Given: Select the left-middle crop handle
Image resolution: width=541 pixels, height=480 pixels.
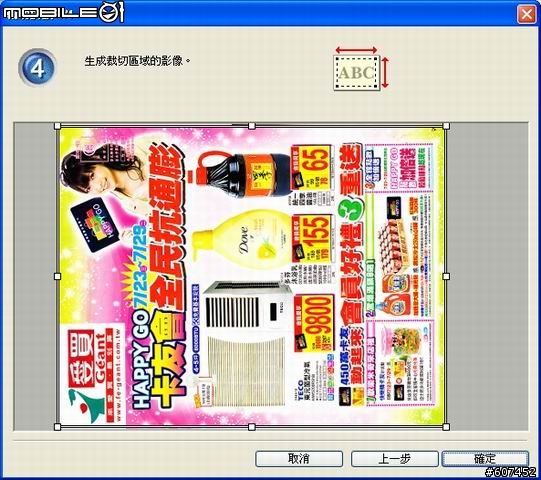Looking at the screenshot, I should [58, 276].
